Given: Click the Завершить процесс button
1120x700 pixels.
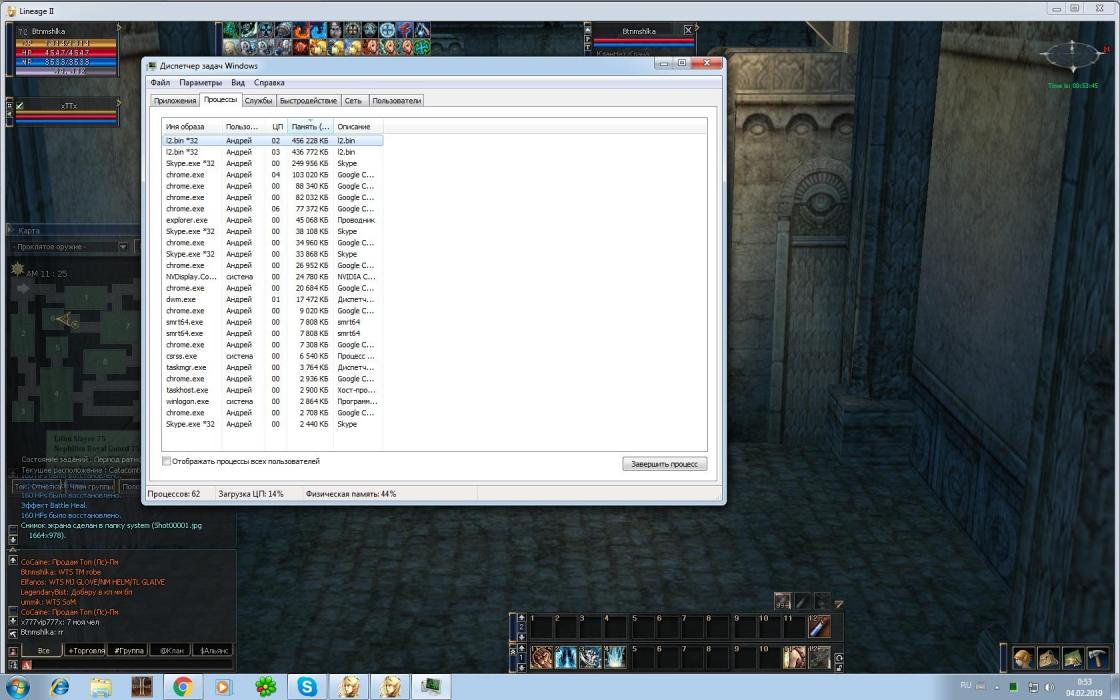Looking at the screenshot, I should (664, 464).
